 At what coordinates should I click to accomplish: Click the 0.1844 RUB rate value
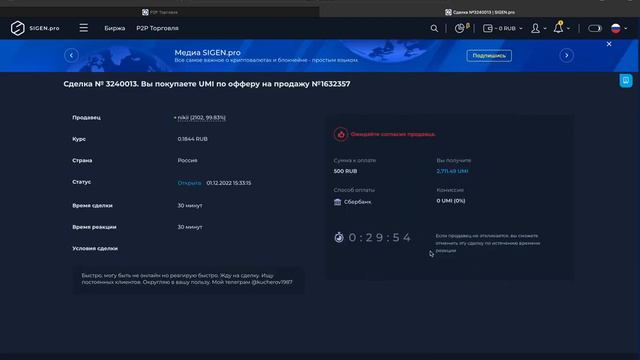[x=193, y=139]
